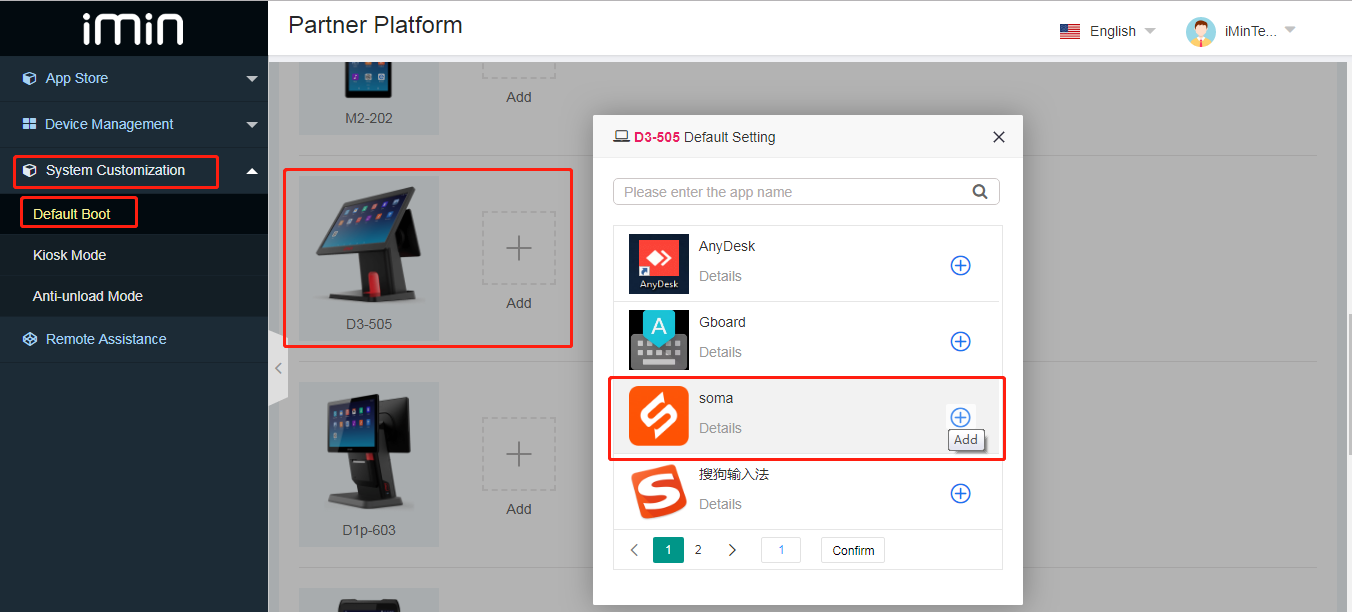Click the Partner Platform title
1352x612 pixels.
click(x=375, y=25)
